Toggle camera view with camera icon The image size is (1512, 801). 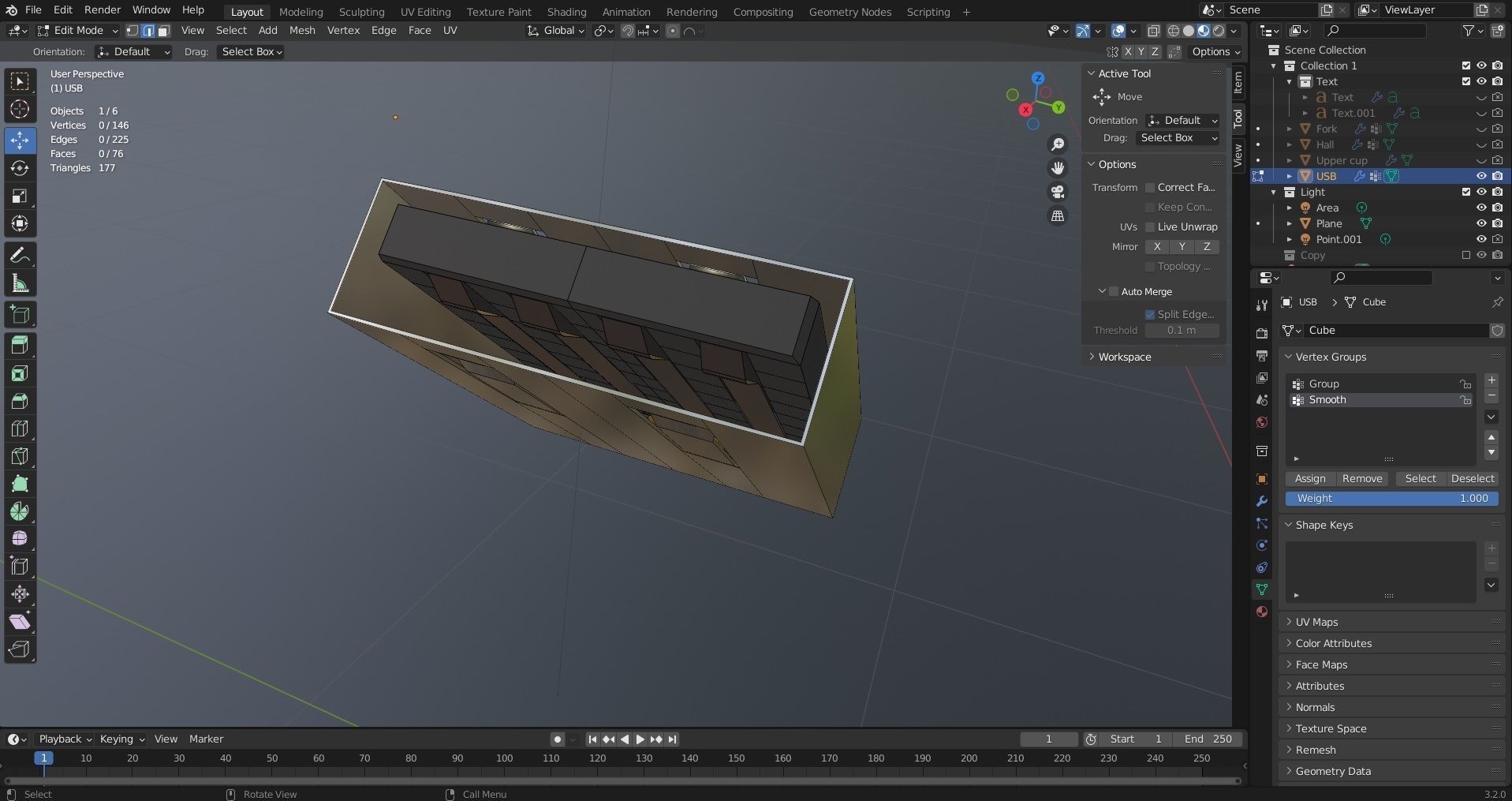[1058, 192]
